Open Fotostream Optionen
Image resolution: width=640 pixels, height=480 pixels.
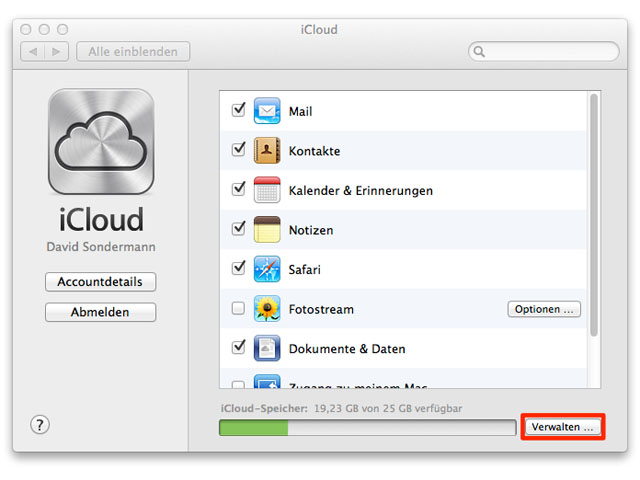coord(544,309)
